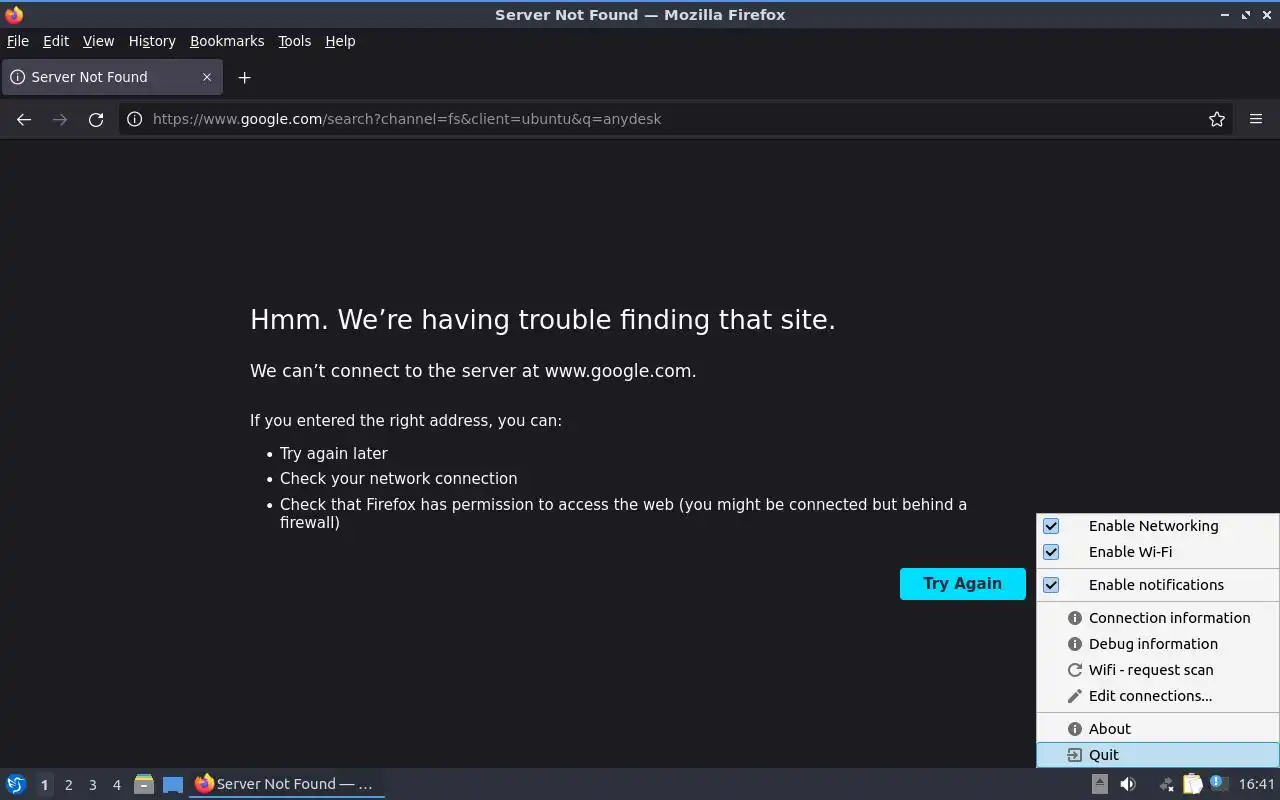Open the volume control tray icon
This screenshot has height=800, width=1280.
1128,784
